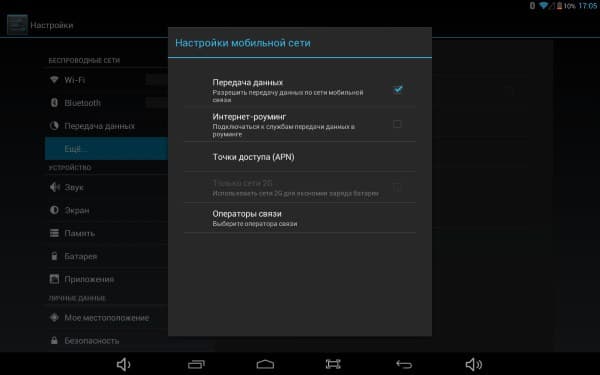600x375 pixels.
Task: Tap the Интернет-роуминг row label
Action: pos(249,116)
